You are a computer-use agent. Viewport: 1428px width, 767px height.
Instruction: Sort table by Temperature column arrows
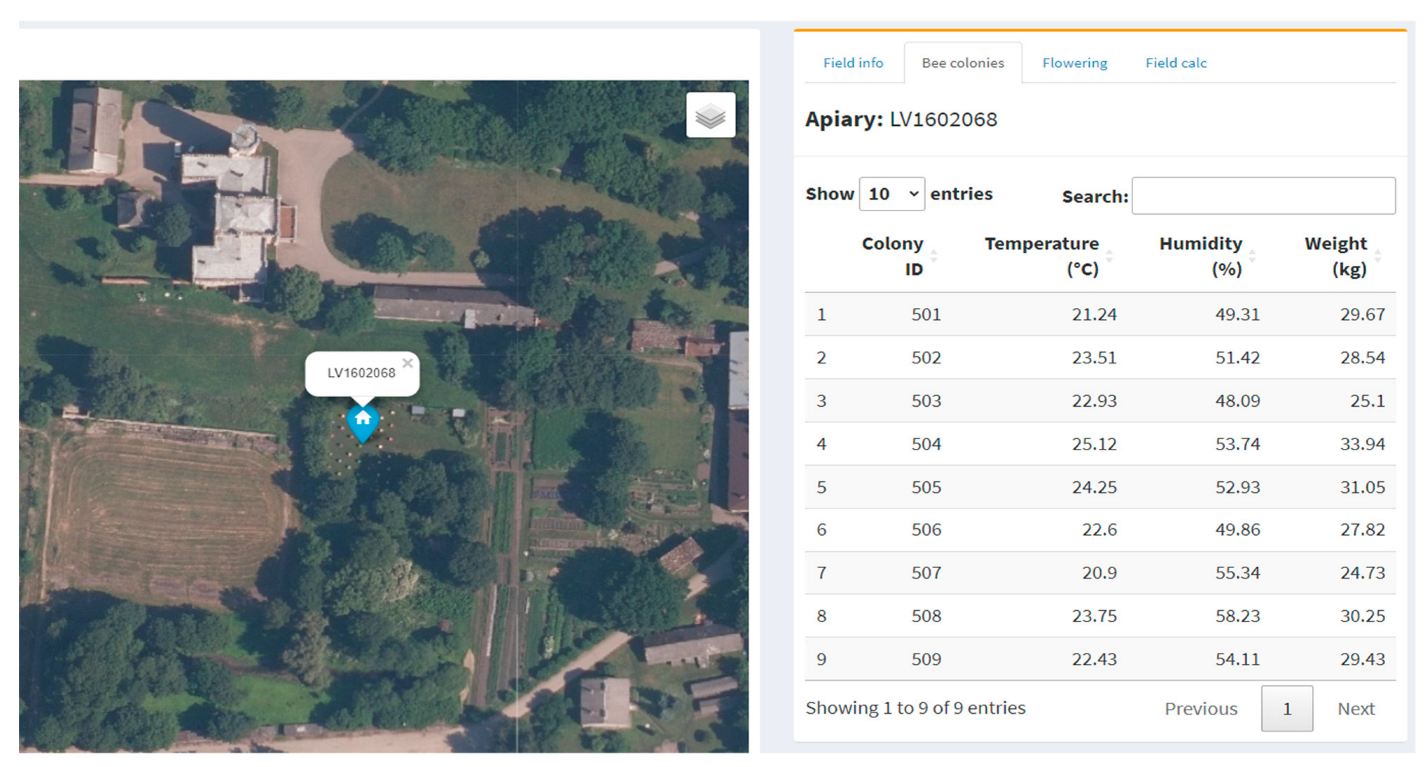coord(1108,257)
